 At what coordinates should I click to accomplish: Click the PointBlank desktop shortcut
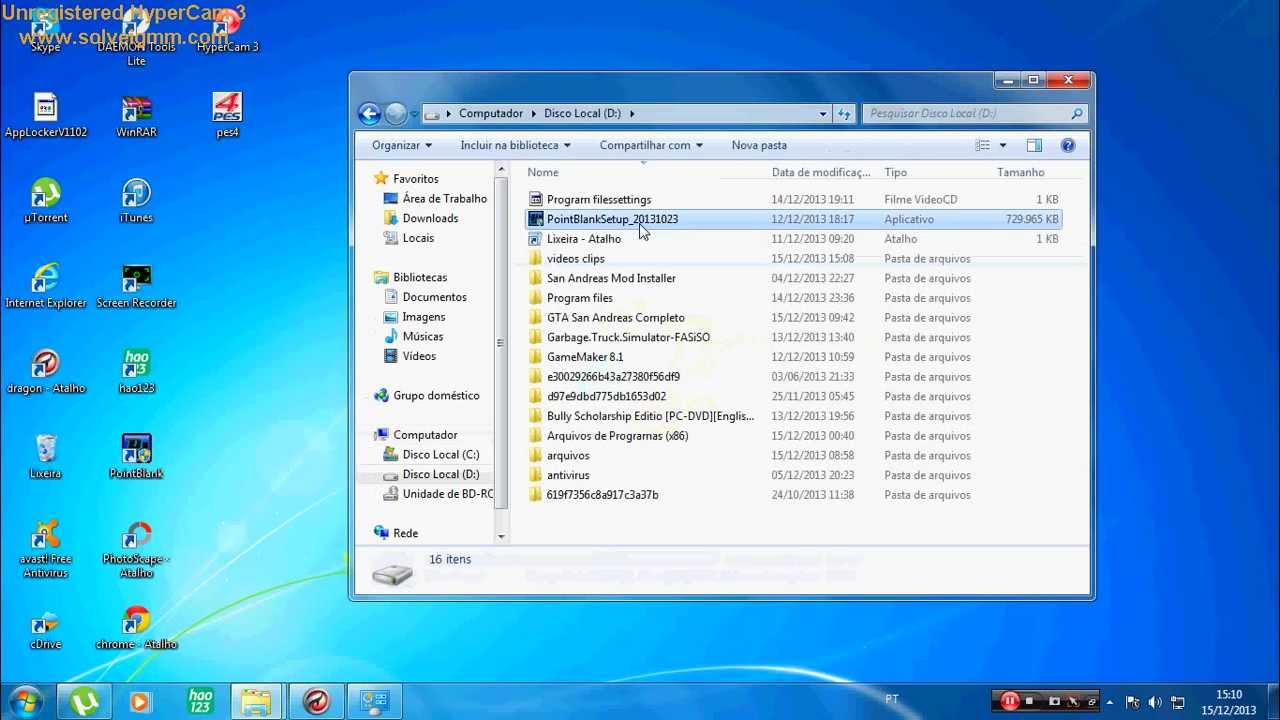tap(136, 450)
